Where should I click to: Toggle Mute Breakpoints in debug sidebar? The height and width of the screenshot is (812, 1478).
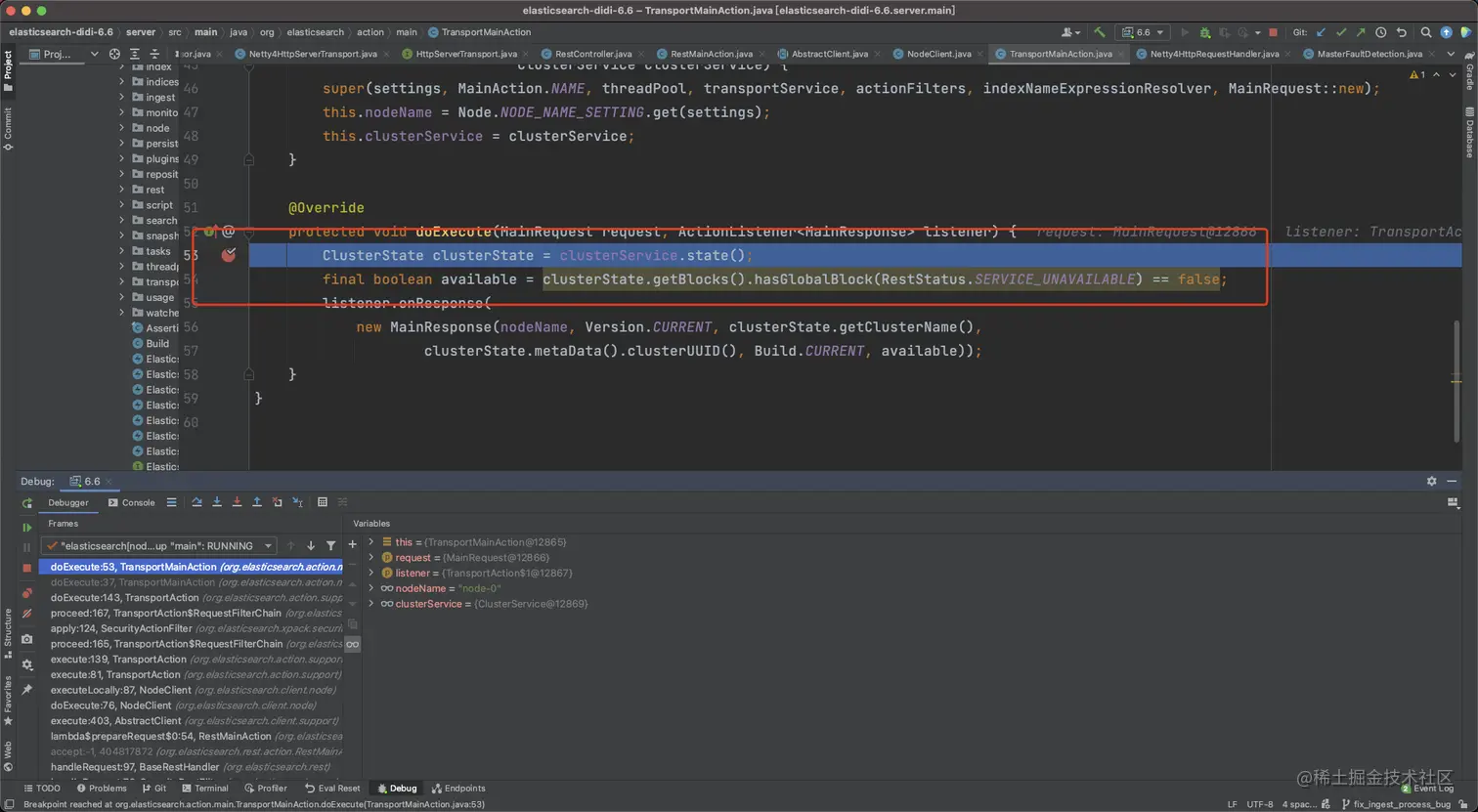point(26,614)
